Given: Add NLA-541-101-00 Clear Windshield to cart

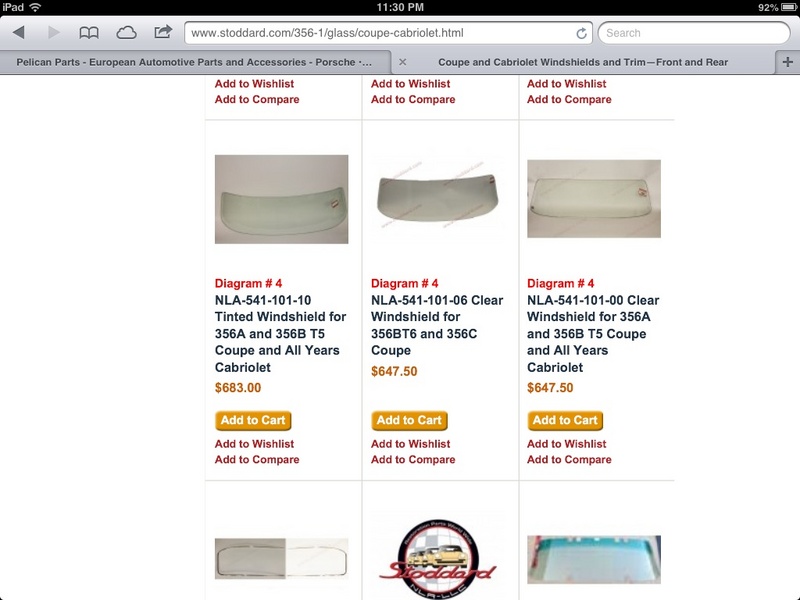Looking at the screenshot, I should click(565, 420).
